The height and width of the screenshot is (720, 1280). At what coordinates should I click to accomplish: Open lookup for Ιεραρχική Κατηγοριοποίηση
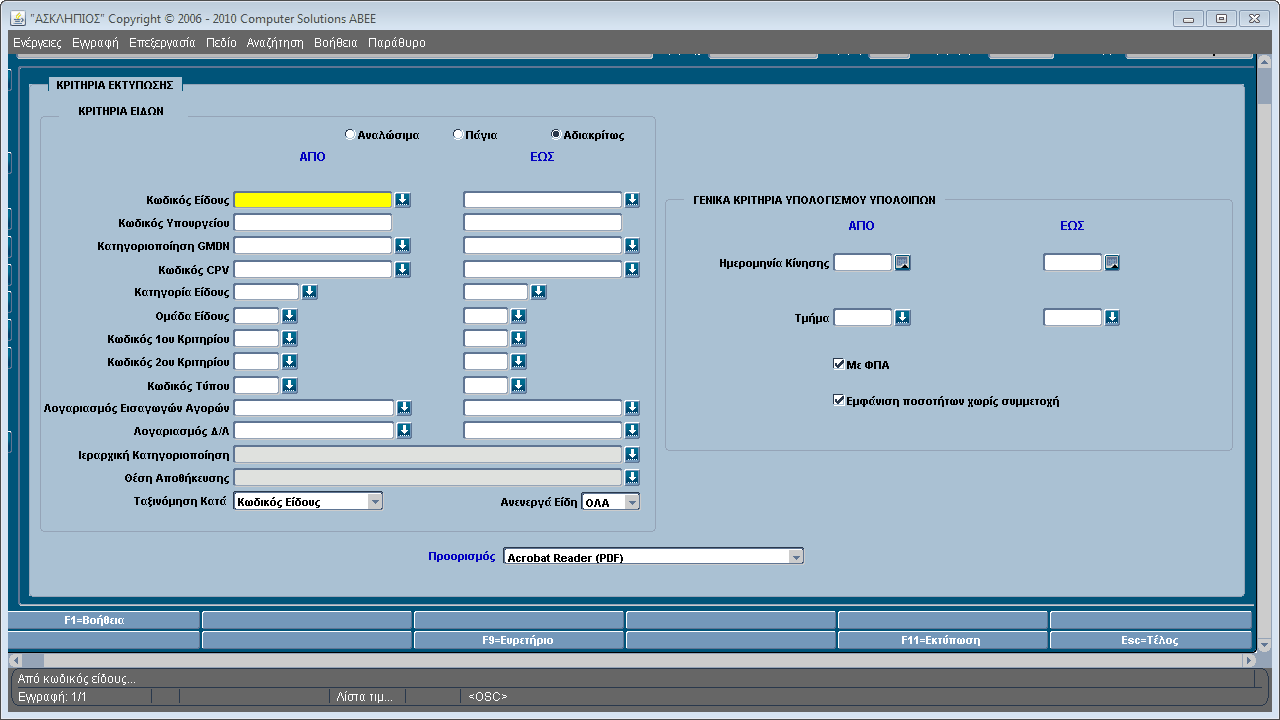coord(632,454)
